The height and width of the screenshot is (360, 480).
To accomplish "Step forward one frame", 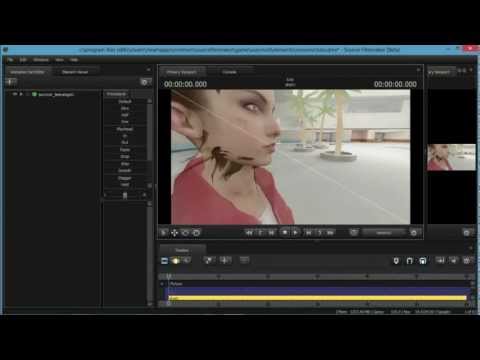I will click(x=320, y=233).
